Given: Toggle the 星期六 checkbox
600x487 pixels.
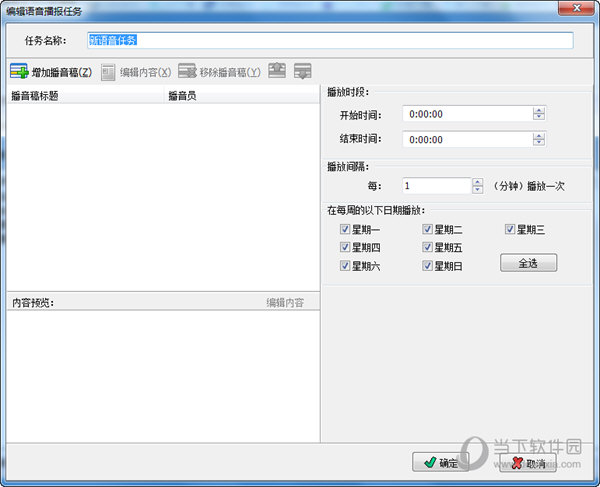Looking at the screenshot, I should [345, 265].
